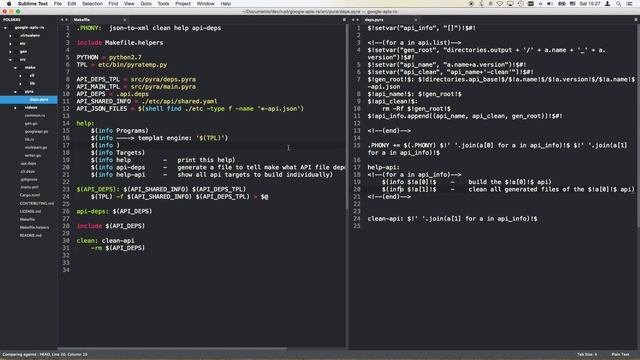The height and width of the screenshot is (360, 640).
Task: Click the green zoom window button
Action: (18, 11)
